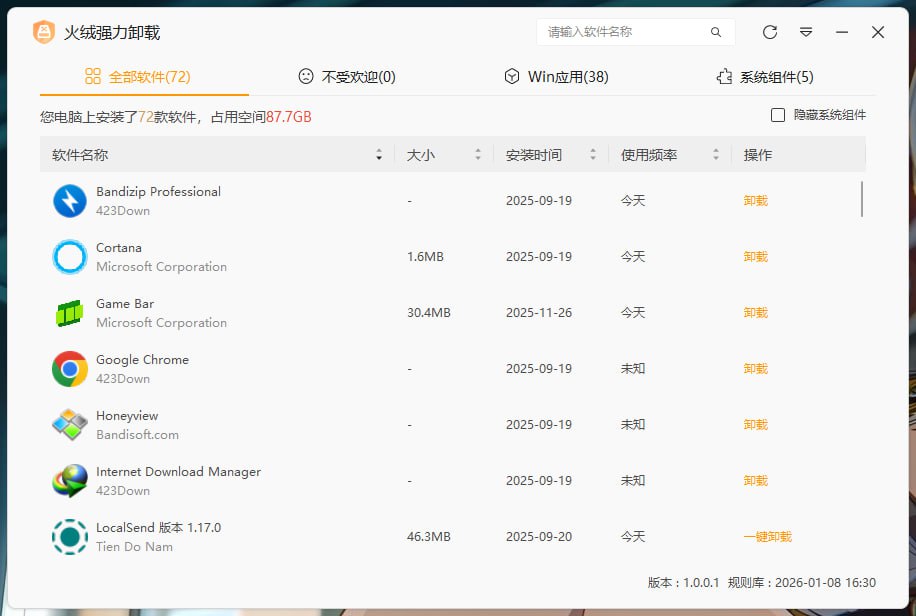The image size is (916, 616).
Task: Click the Internet Download Manager icon
Action: [x=70, y=481]
